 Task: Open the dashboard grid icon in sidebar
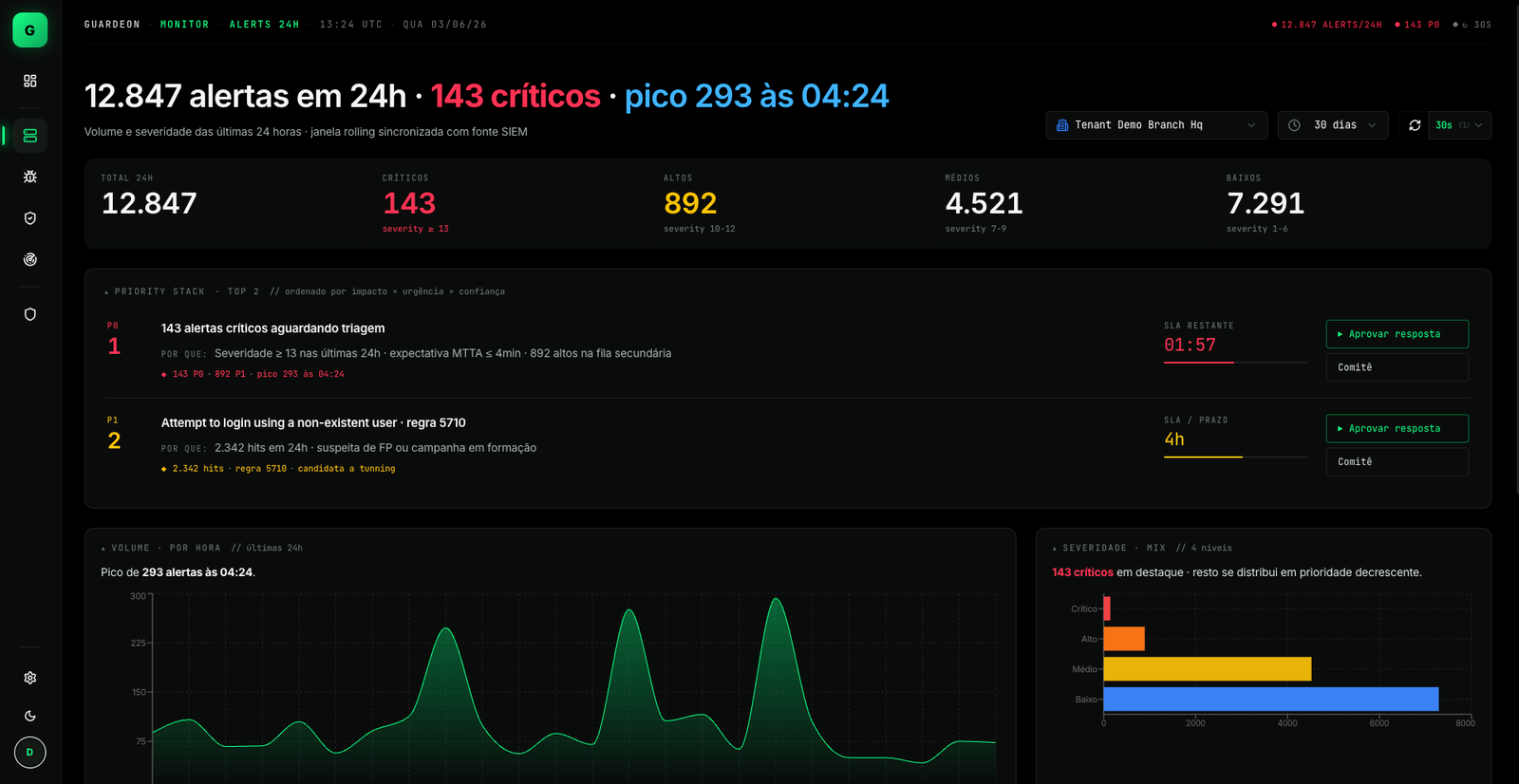30,82
